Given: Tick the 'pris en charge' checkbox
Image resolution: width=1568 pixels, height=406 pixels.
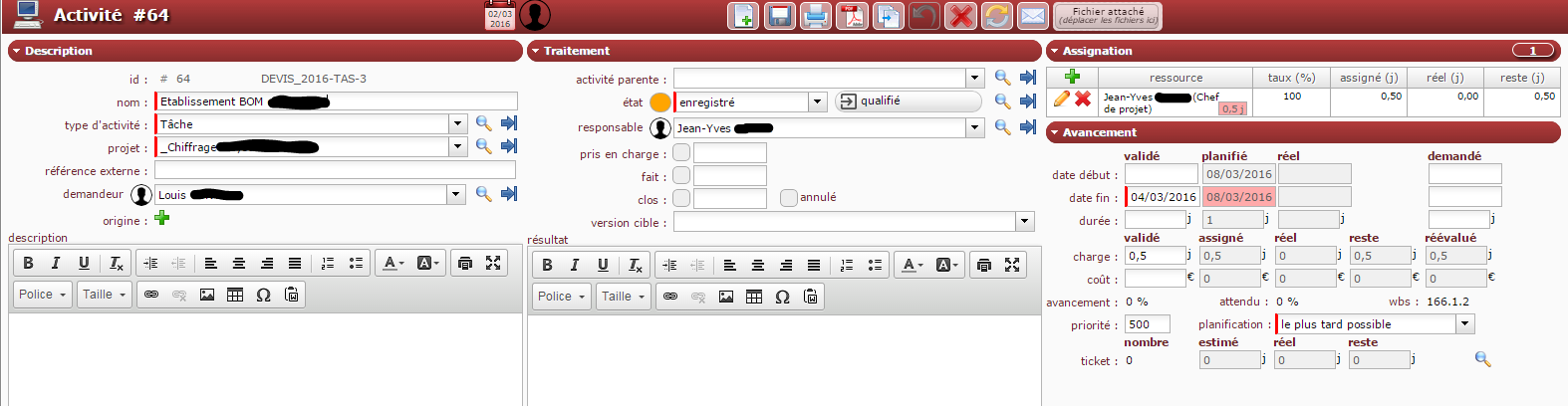Looking at the screenshot, I should (681, 152).
